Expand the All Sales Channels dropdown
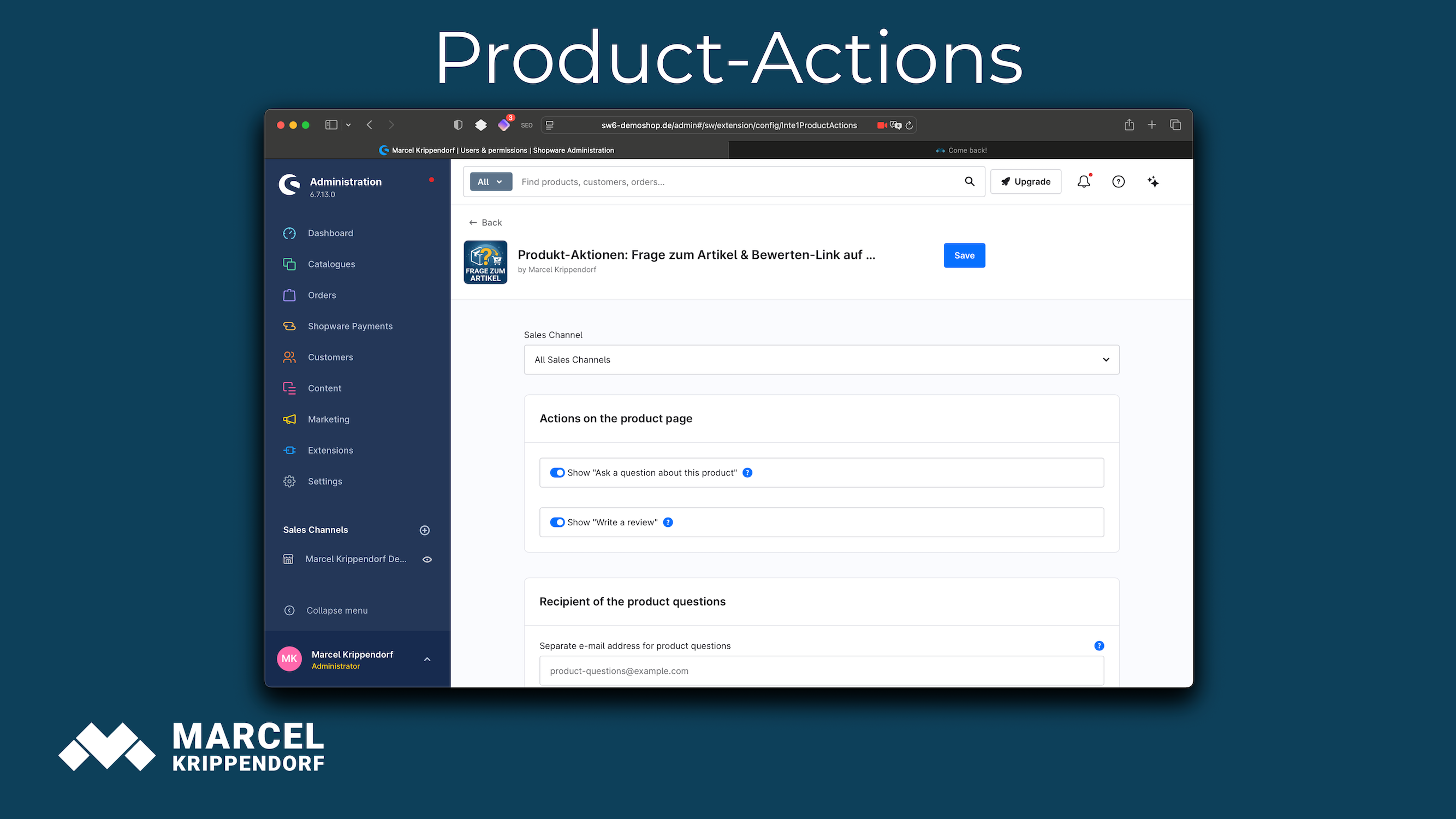 (821, 359)
